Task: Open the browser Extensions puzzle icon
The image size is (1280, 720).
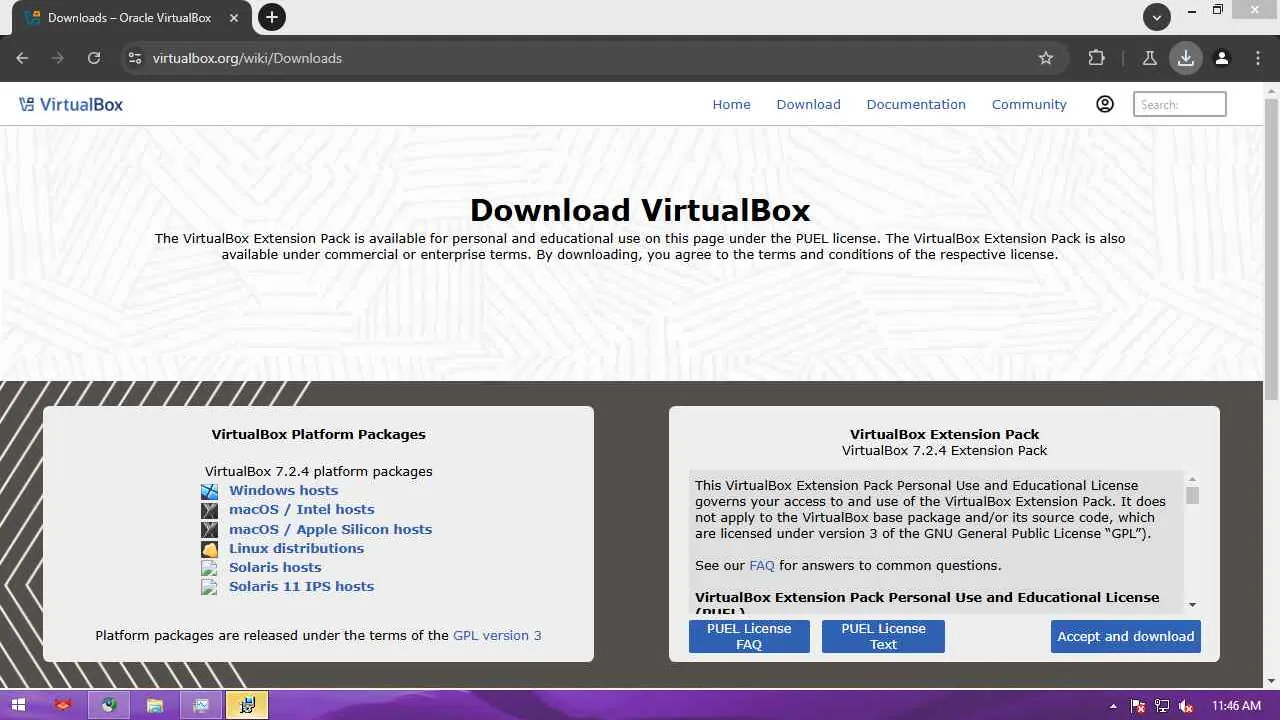Action: click(1097, 58)
